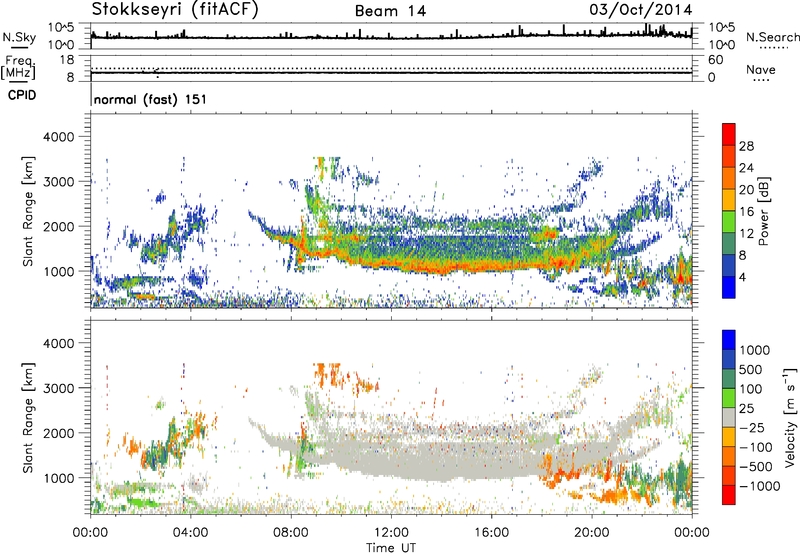Click the 'Time UT' axis title

tap(391, 547)
